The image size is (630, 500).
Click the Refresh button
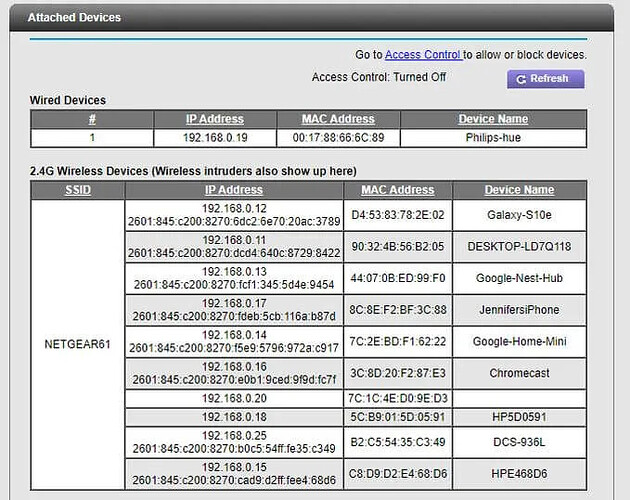coord(546,79)
